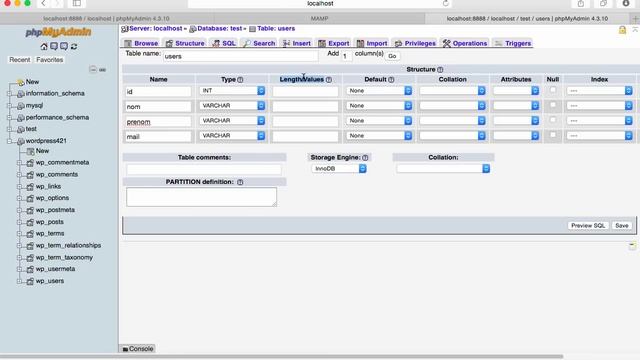Open the Operations tab
640x360 pixels.
465,43
